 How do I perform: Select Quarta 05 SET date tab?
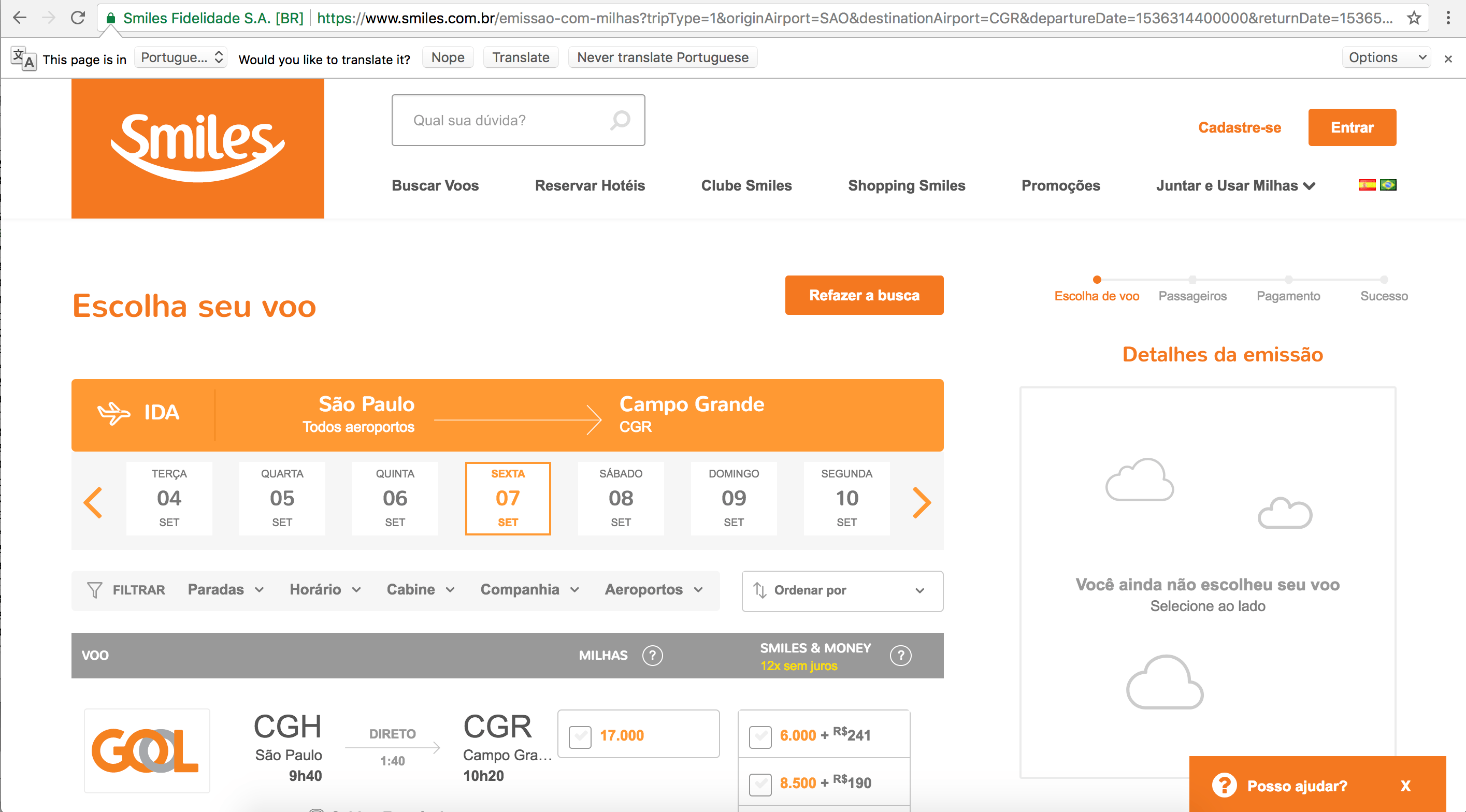[282, 499]
